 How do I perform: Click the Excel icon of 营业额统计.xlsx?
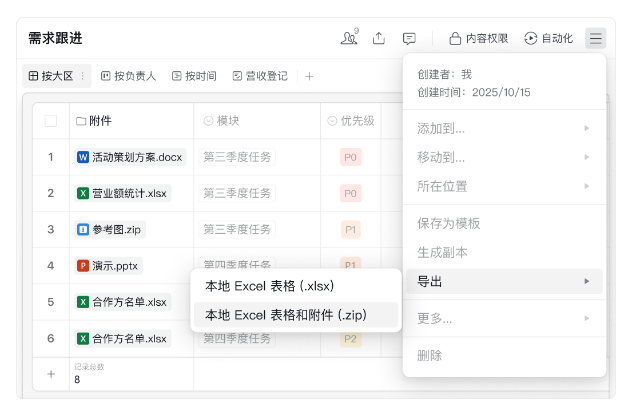[83, 193]
